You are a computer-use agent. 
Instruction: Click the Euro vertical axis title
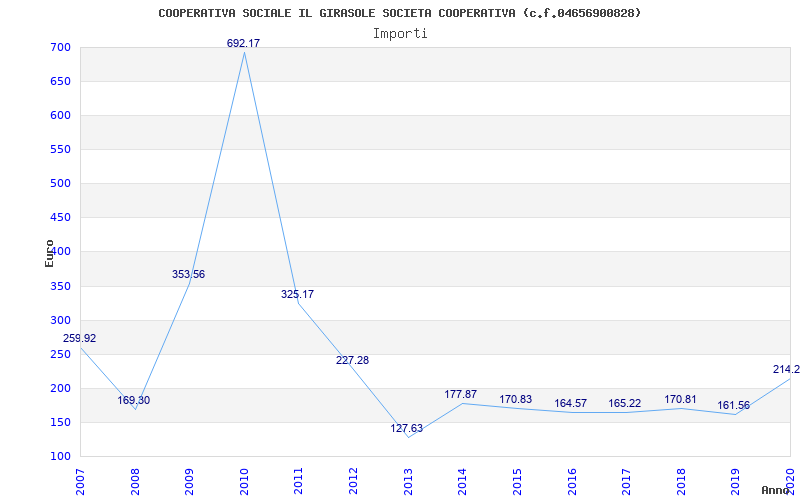[x=49, y=253]
